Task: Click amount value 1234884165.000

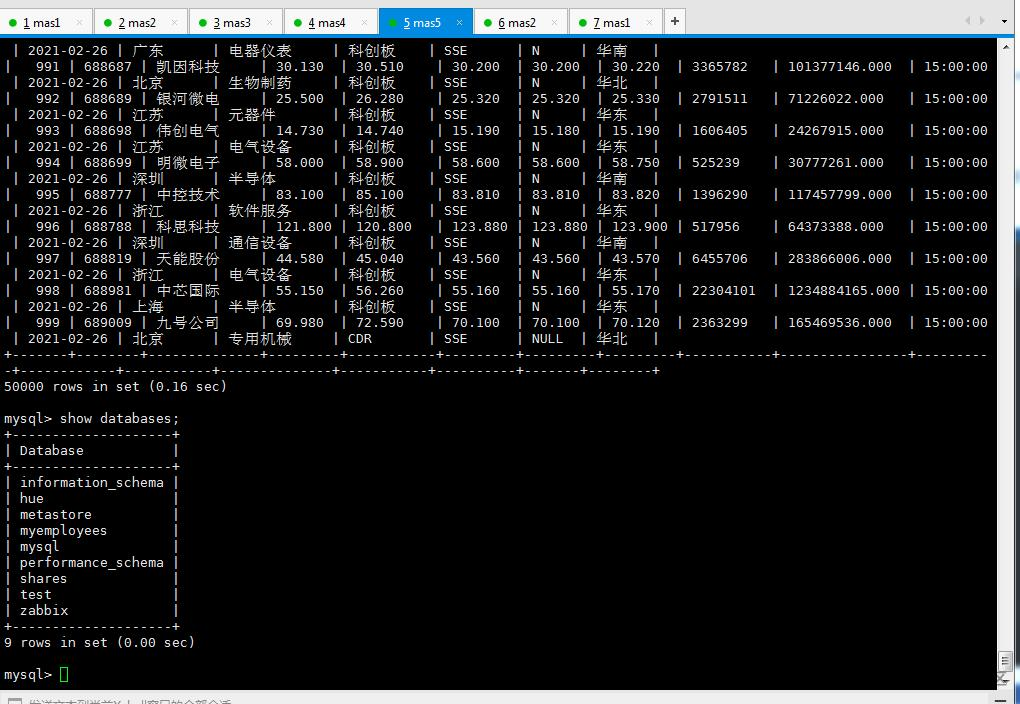Action: (844, 290)
